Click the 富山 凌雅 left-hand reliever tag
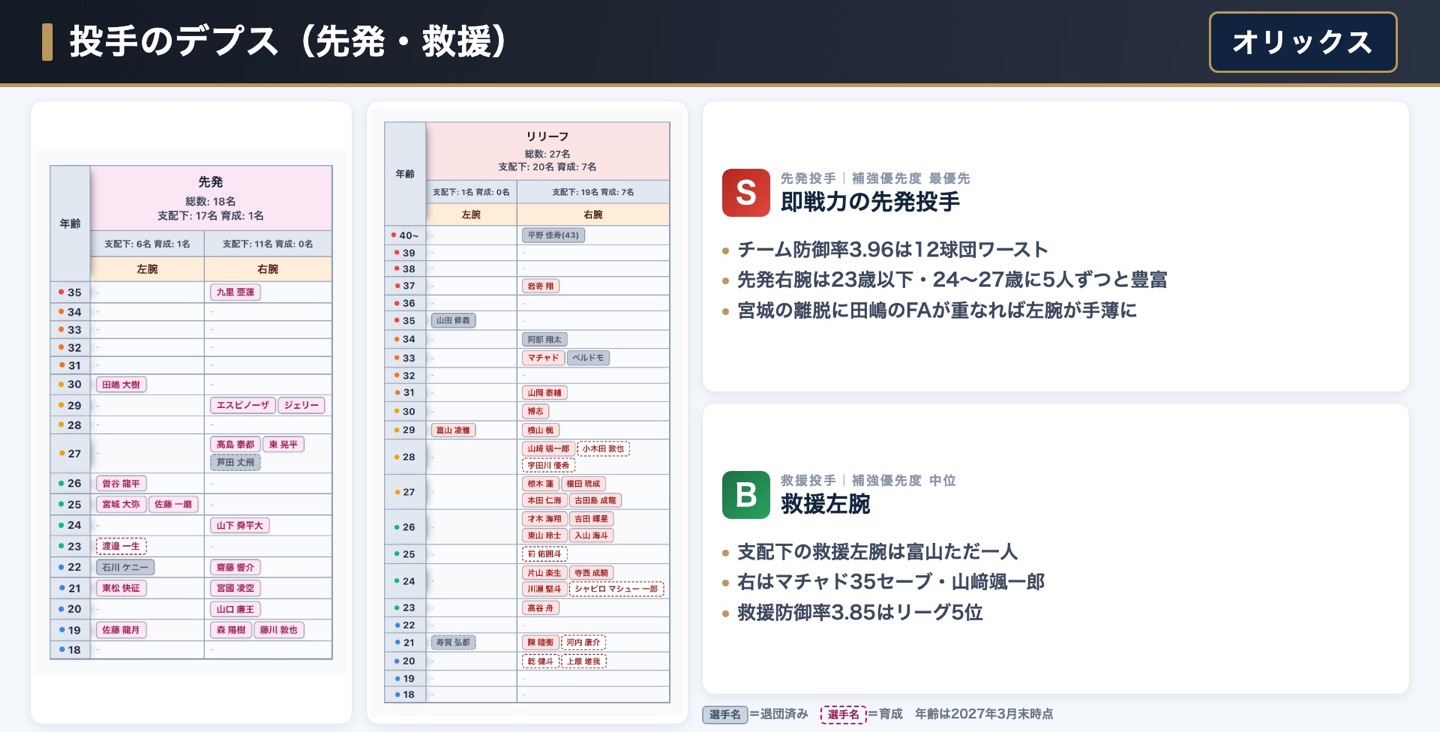 point(453,430)
